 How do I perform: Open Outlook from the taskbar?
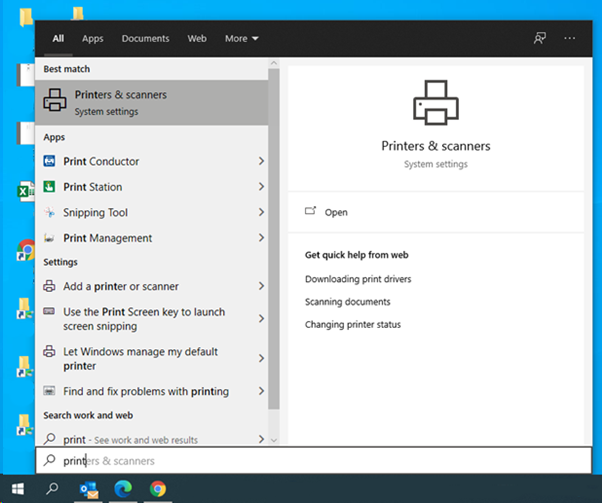point(89,489)
